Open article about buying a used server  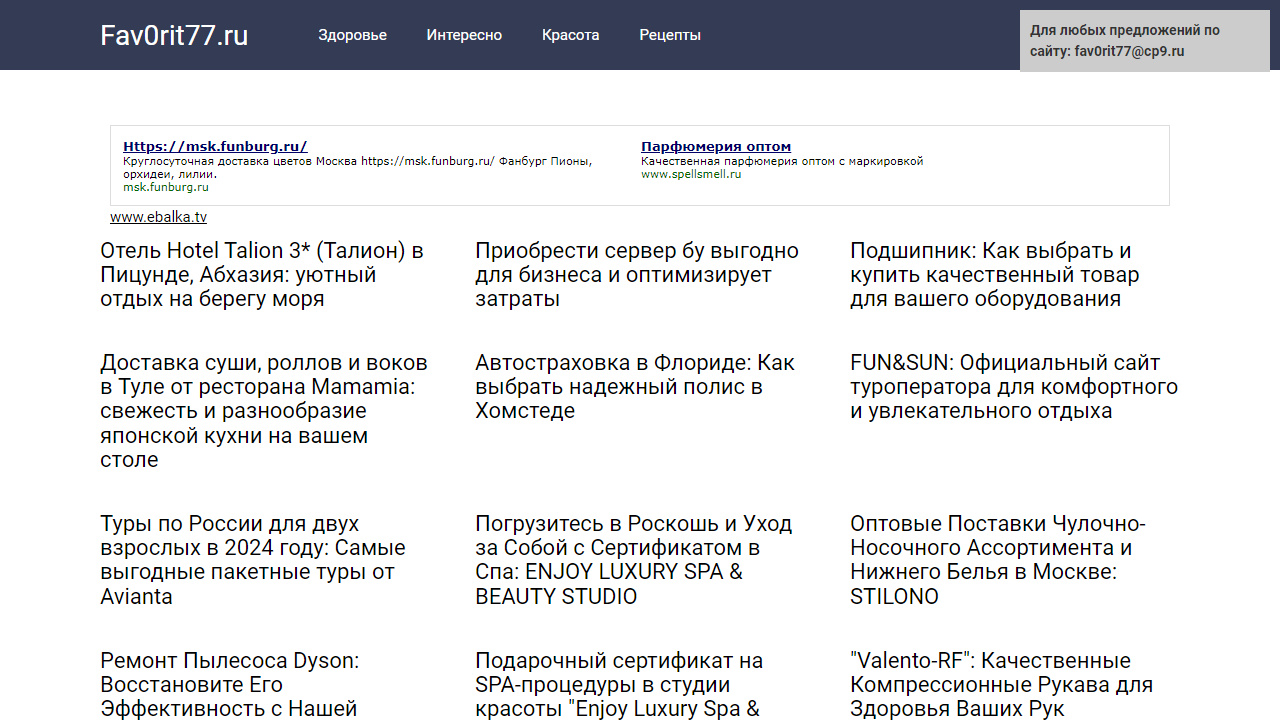636,274
